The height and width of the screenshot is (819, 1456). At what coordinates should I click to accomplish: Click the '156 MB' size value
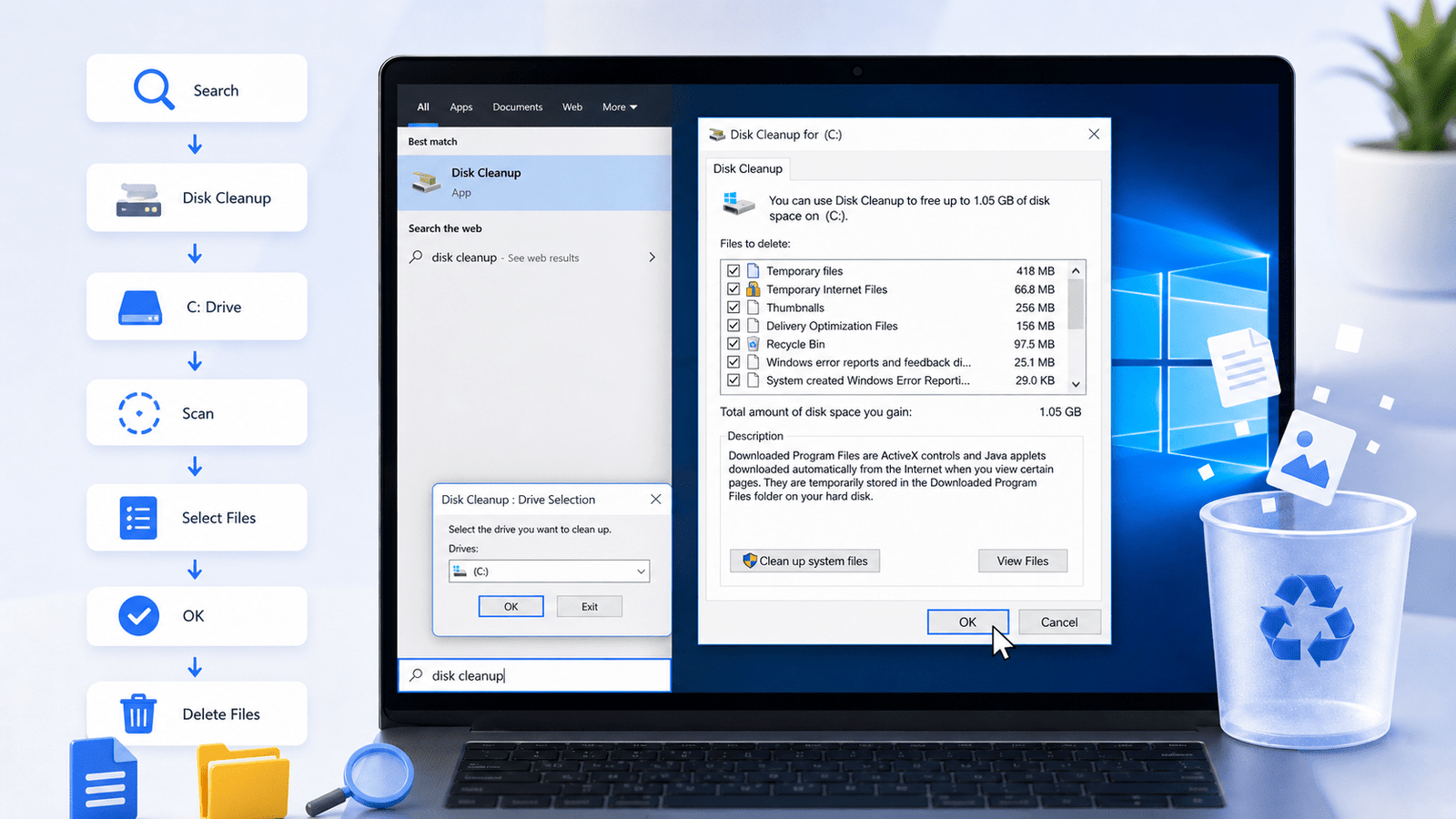(1036, 326)
